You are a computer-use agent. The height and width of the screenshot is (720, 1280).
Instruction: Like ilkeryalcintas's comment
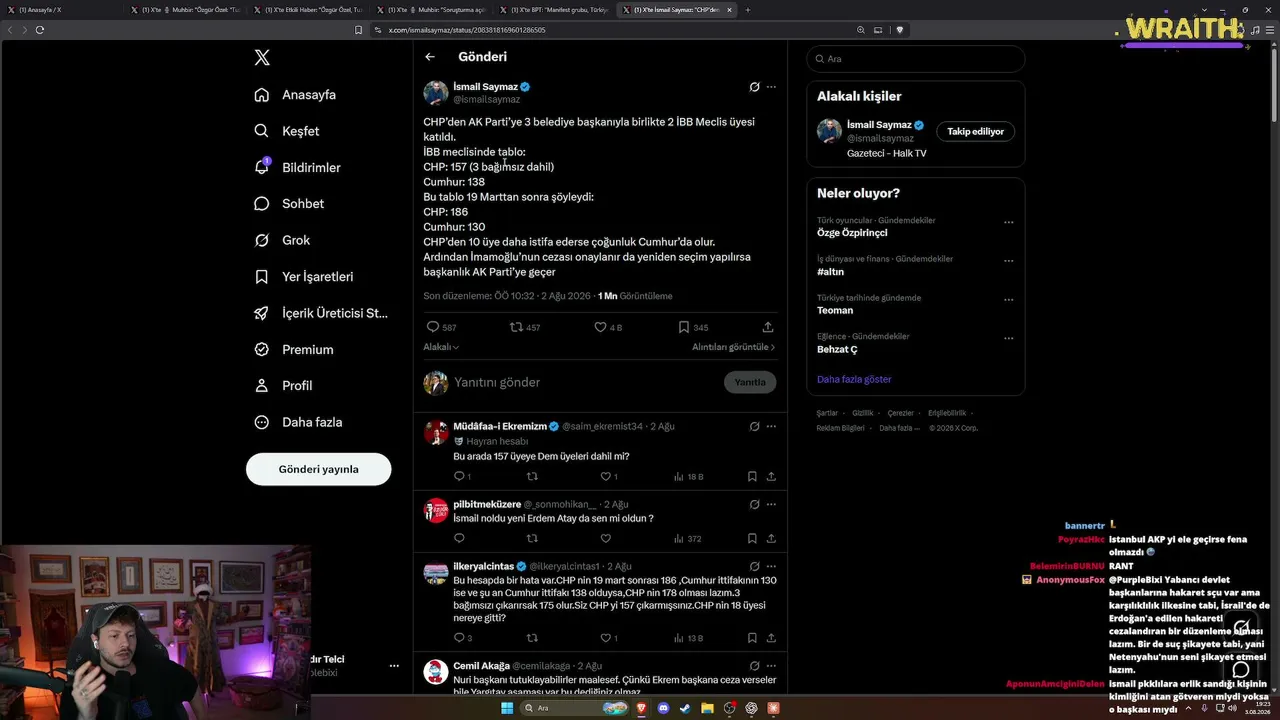(x=605, y=638)
